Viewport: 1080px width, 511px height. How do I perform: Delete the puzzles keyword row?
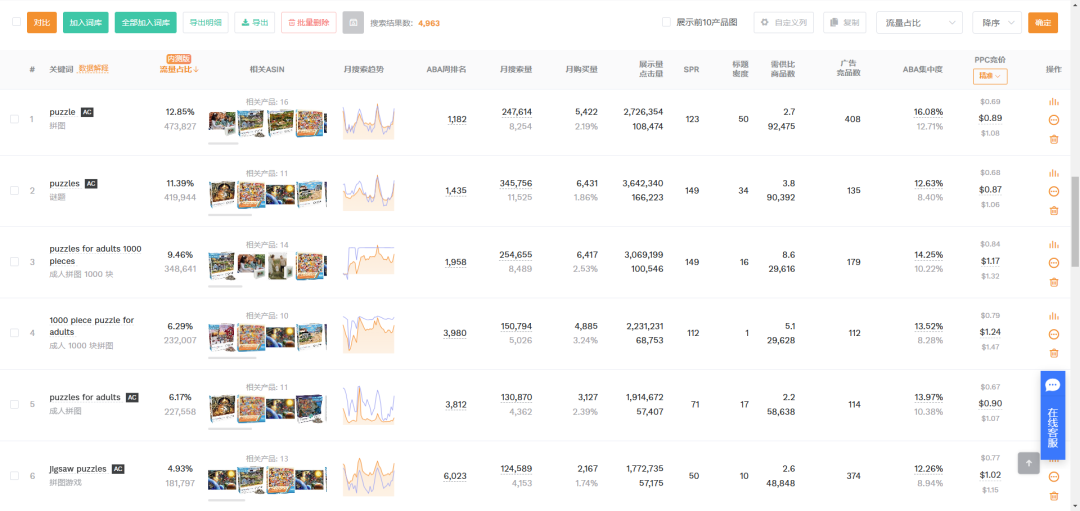click(x=1053, y=211)
